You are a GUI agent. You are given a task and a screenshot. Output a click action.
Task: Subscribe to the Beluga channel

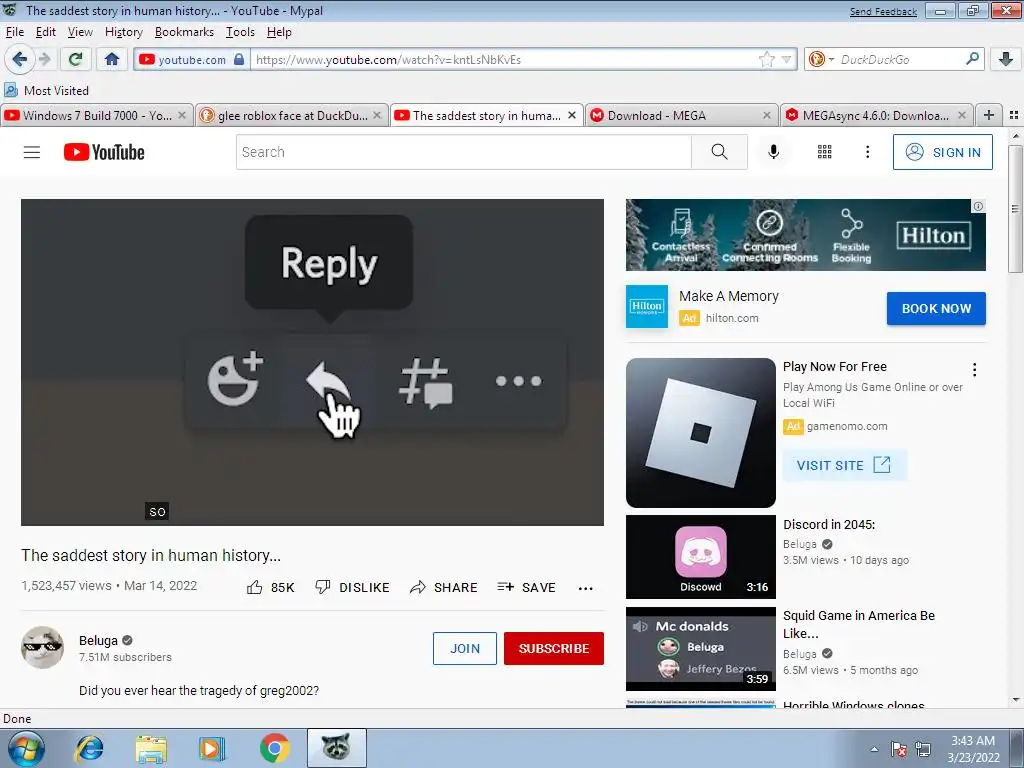coord(554,648)
